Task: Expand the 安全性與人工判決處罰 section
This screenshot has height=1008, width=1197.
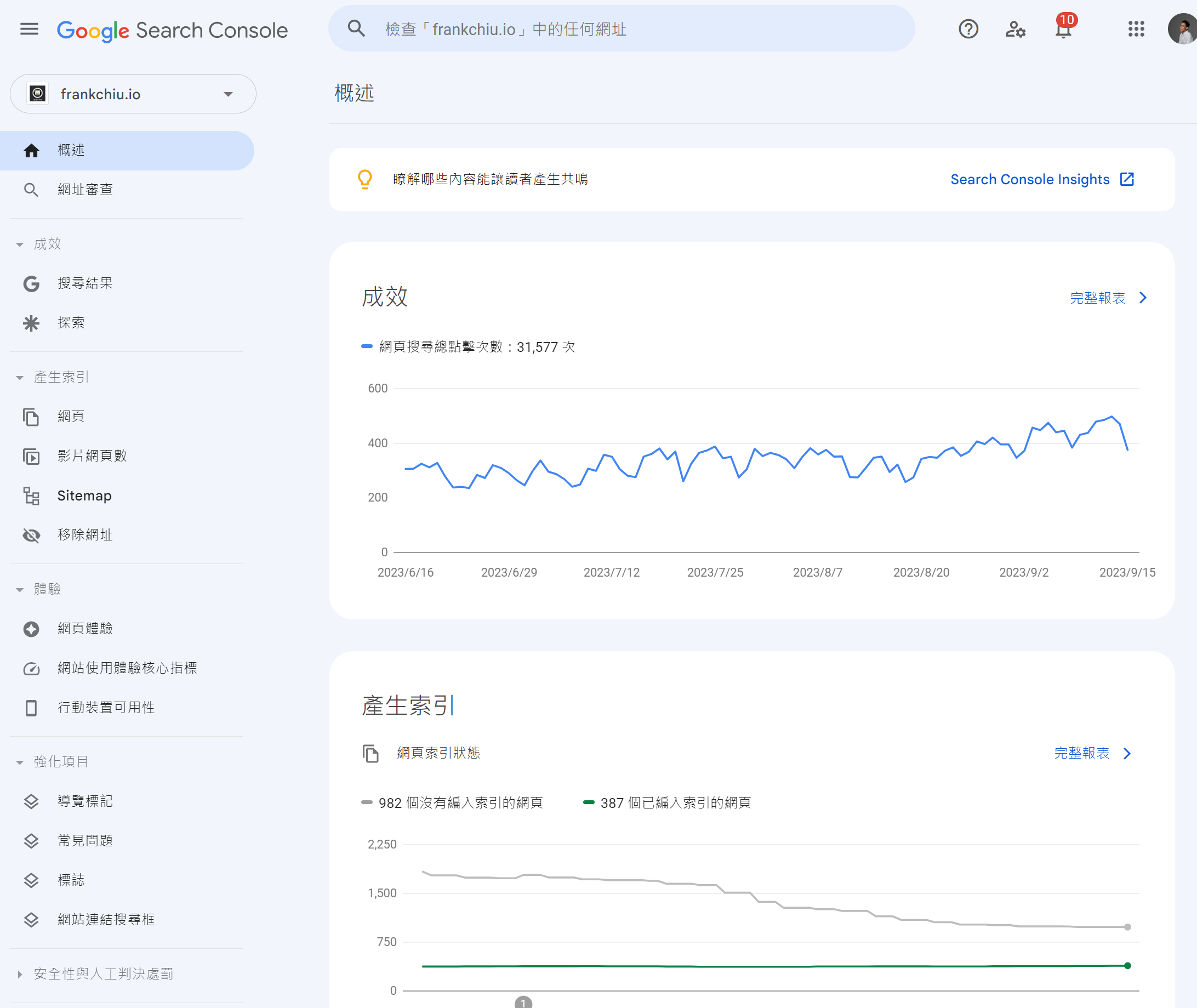Action: click(20, 974)
